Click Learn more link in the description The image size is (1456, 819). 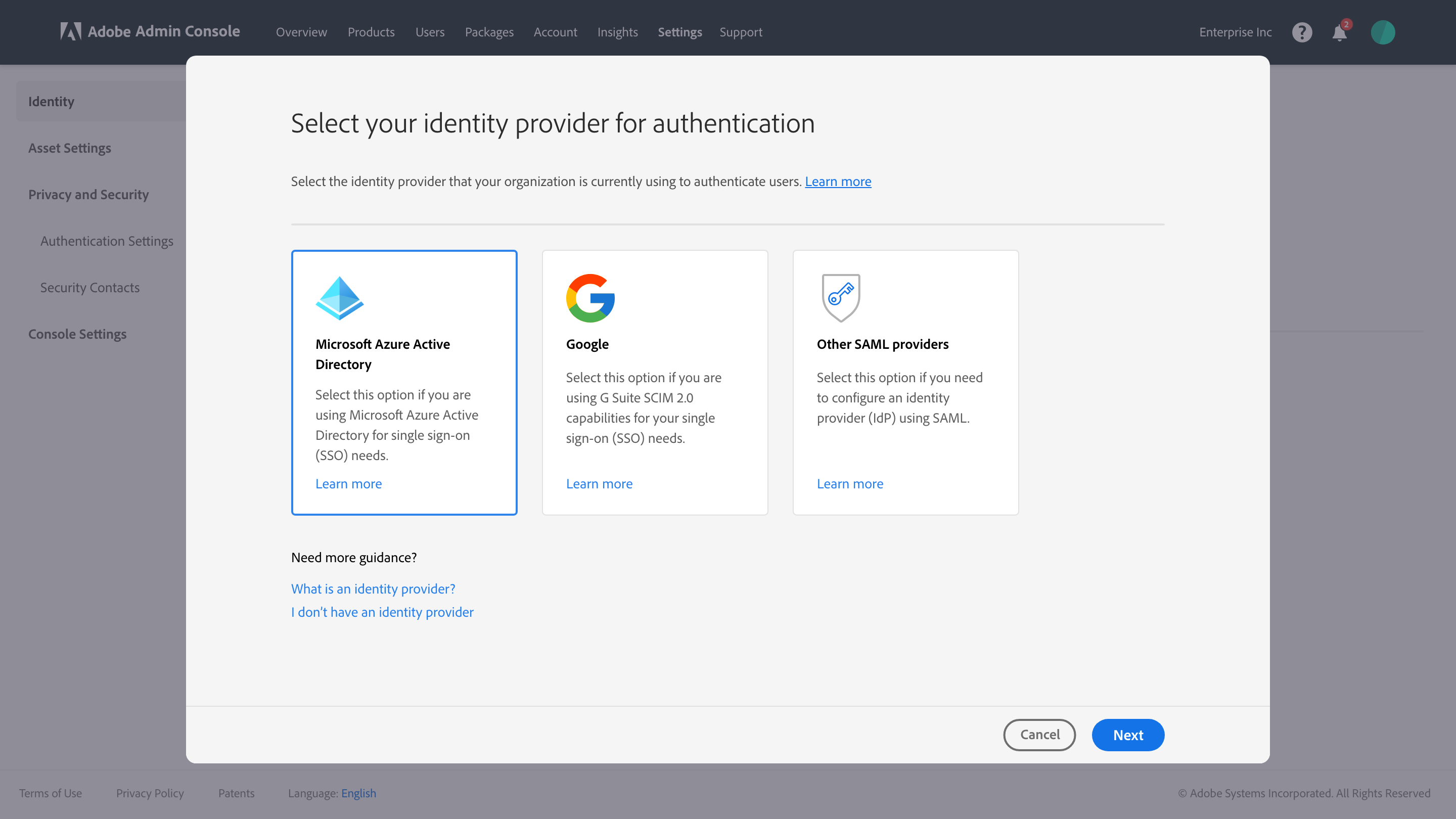838,181
